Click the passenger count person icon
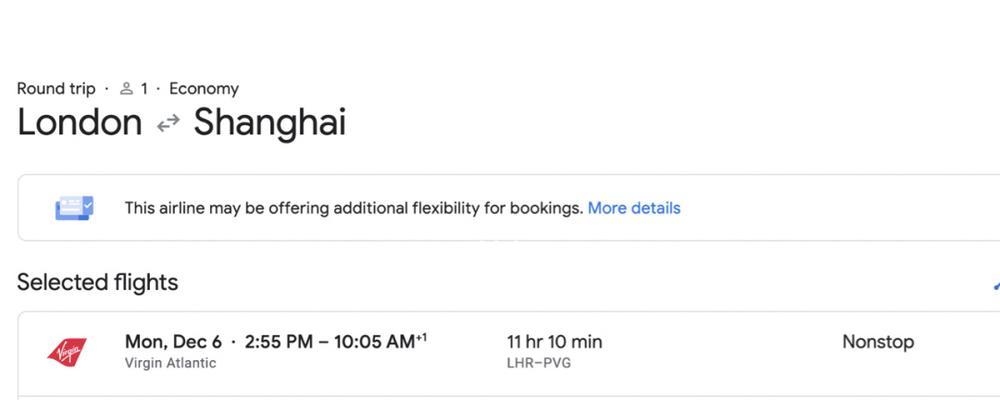The height and width of the screenshot is (400, 1000). [x=126, y=89]
